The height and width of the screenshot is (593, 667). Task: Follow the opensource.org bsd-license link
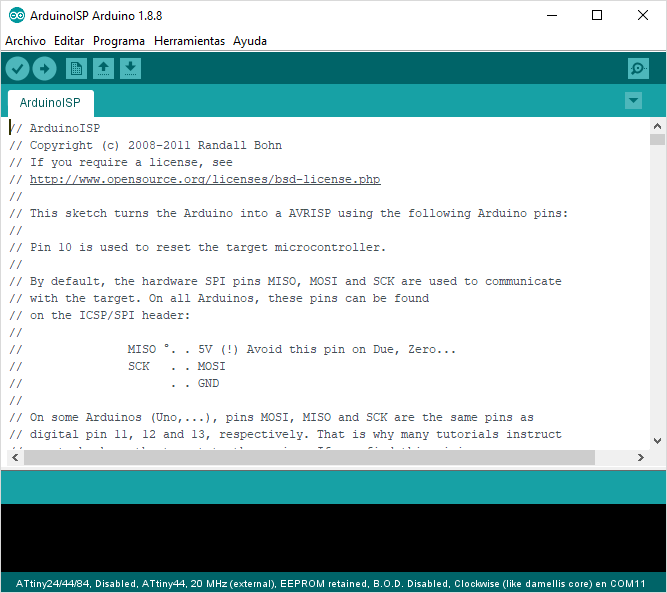[x=205, y=179]
